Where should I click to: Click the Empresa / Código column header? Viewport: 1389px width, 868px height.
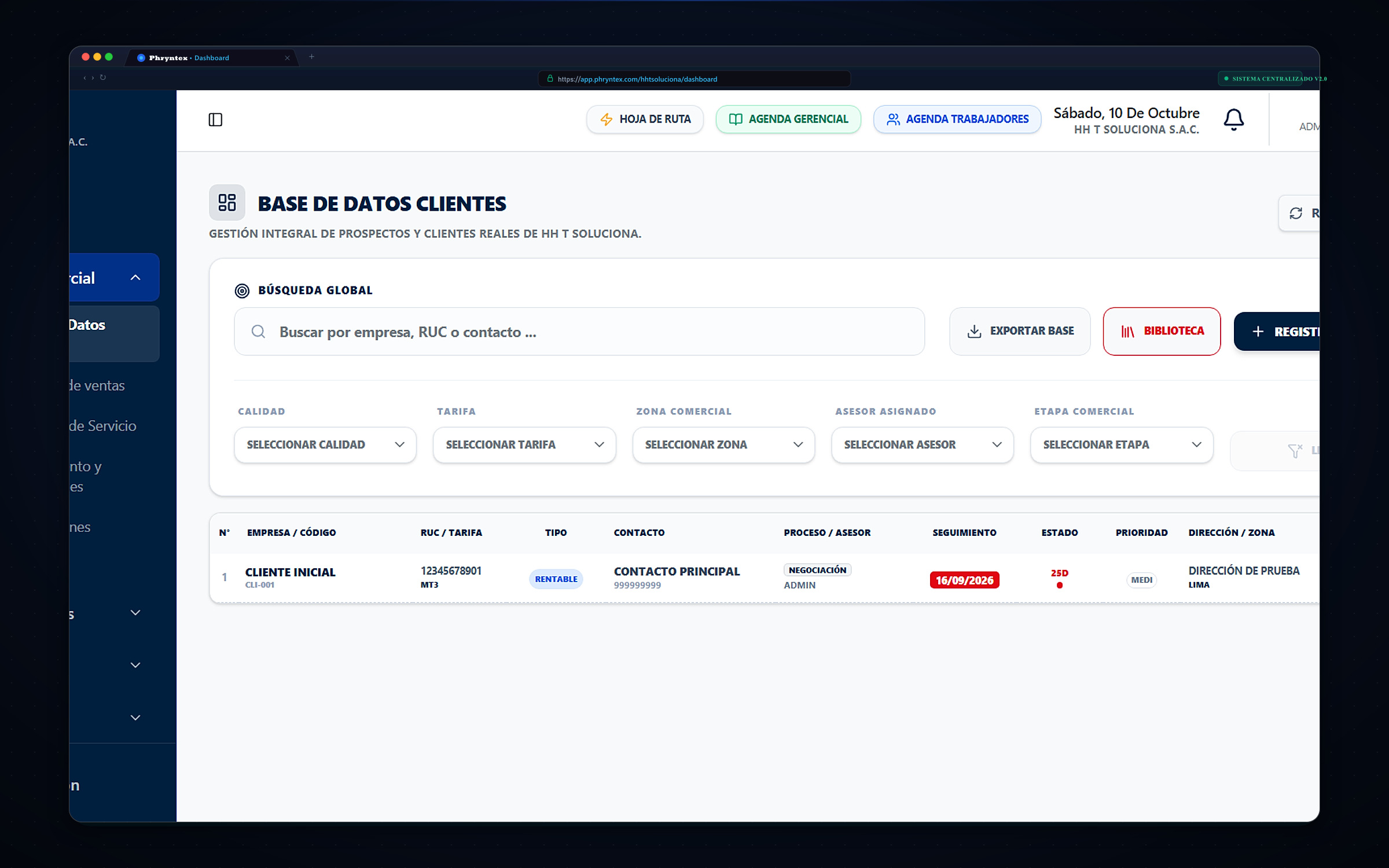(291, 532)
